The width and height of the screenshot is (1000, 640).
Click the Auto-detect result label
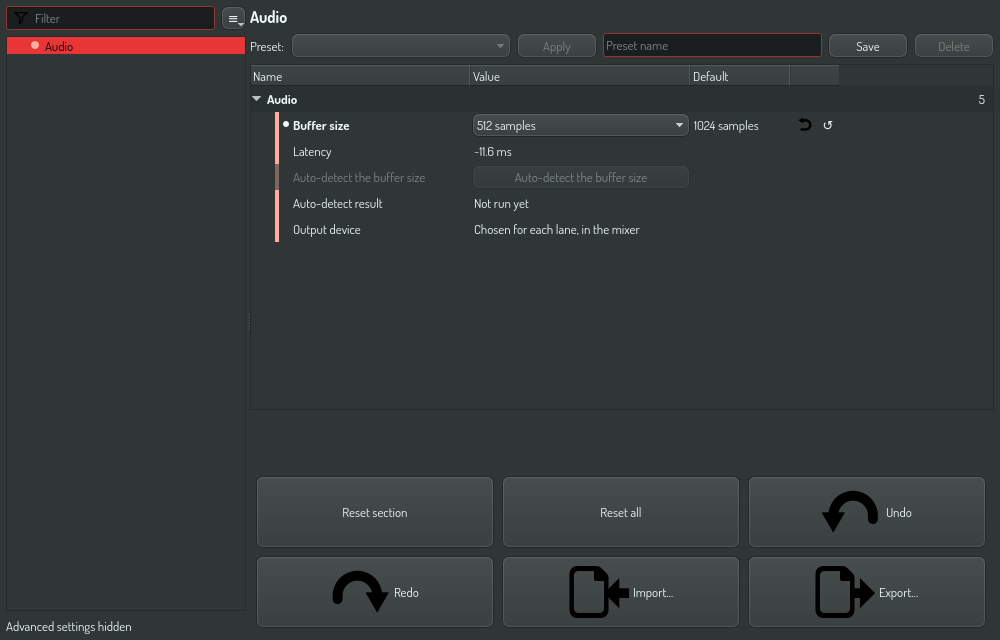coord(337,203)
